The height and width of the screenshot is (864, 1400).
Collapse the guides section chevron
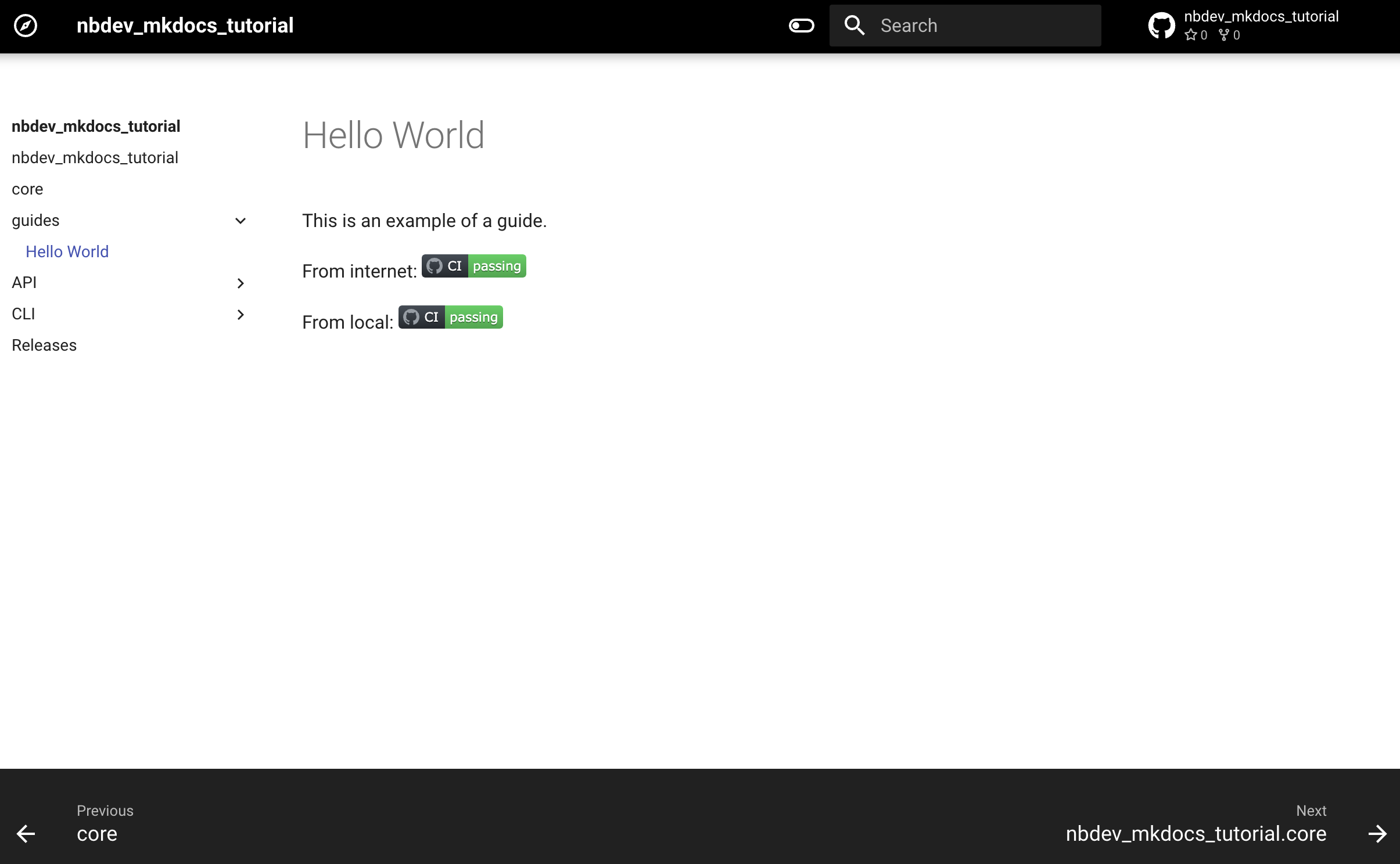(240, 221)
